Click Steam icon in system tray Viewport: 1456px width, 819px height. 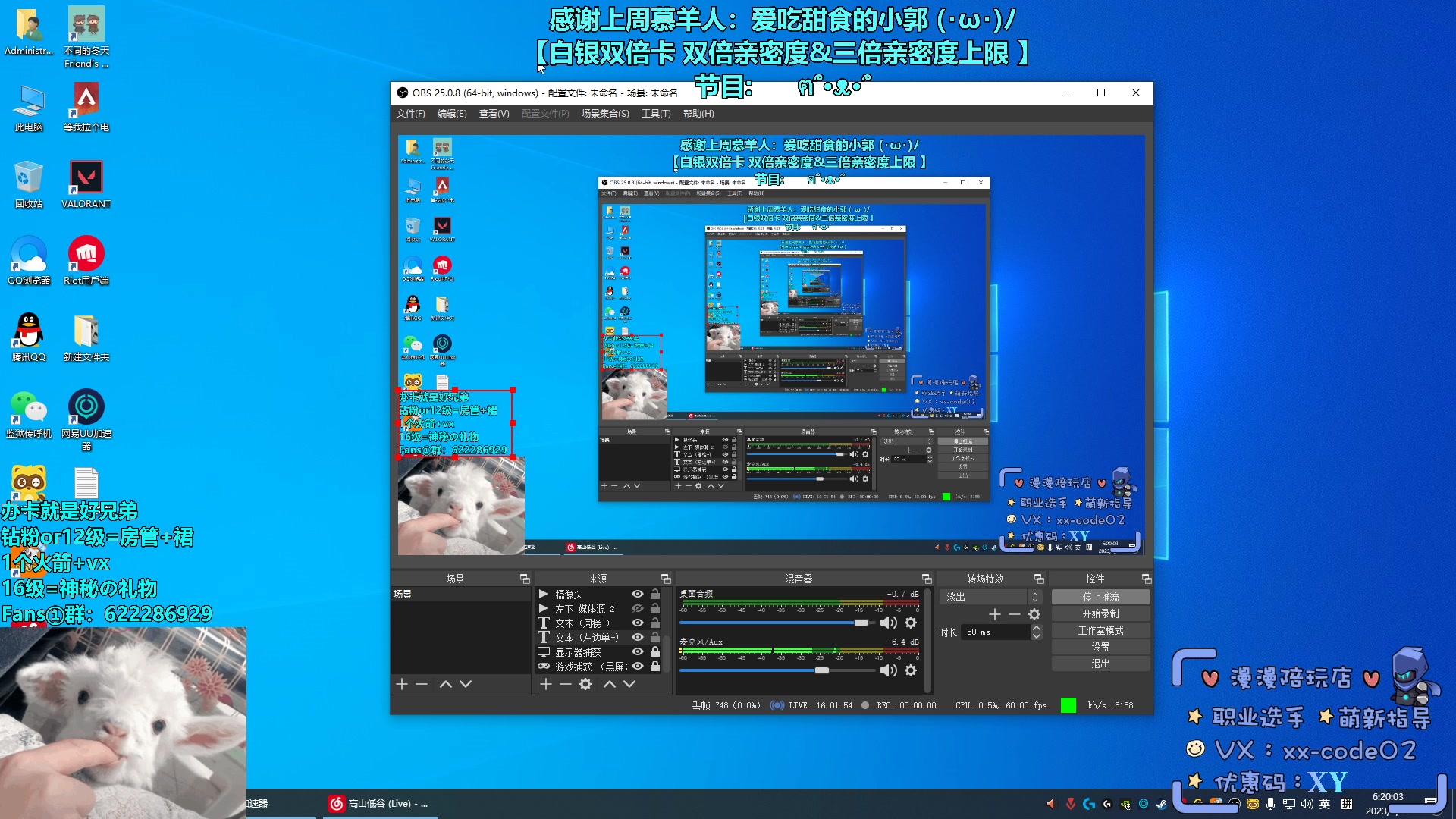(x=1161, y=804)
